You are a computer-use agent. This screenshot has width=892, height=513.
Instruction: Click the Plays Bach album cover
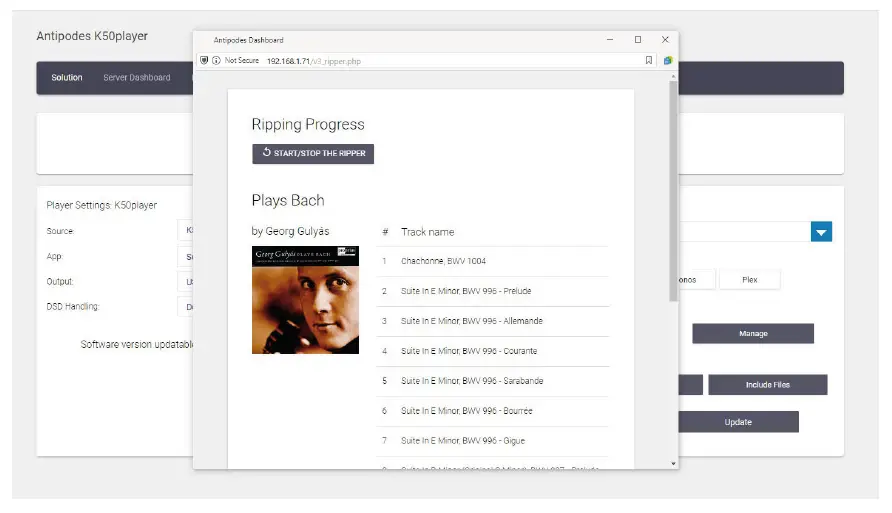pyautogui.click(x=305, y=300)
